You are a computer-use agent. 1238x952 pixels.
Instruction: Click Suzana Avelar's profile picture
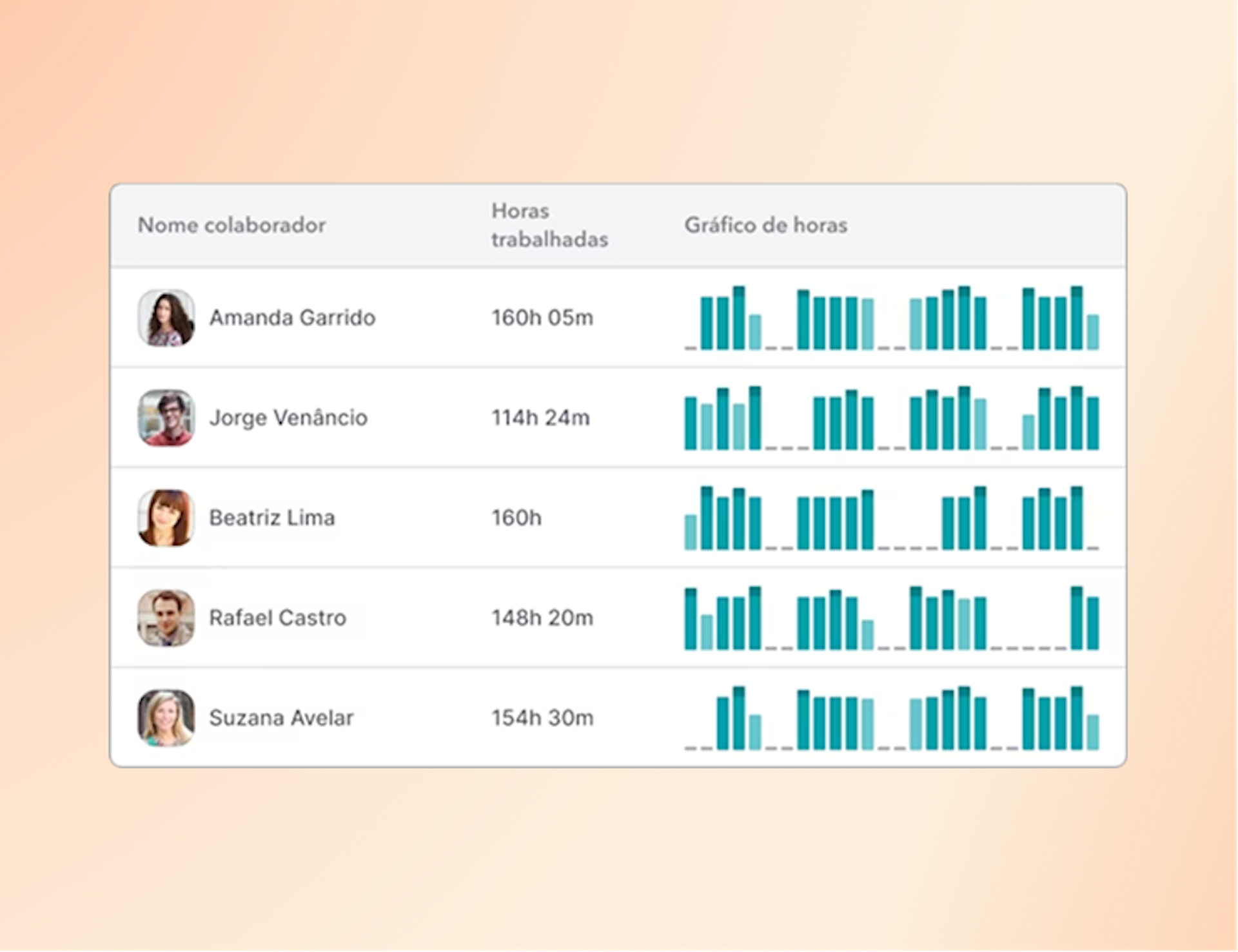click(x=166, y=717)
